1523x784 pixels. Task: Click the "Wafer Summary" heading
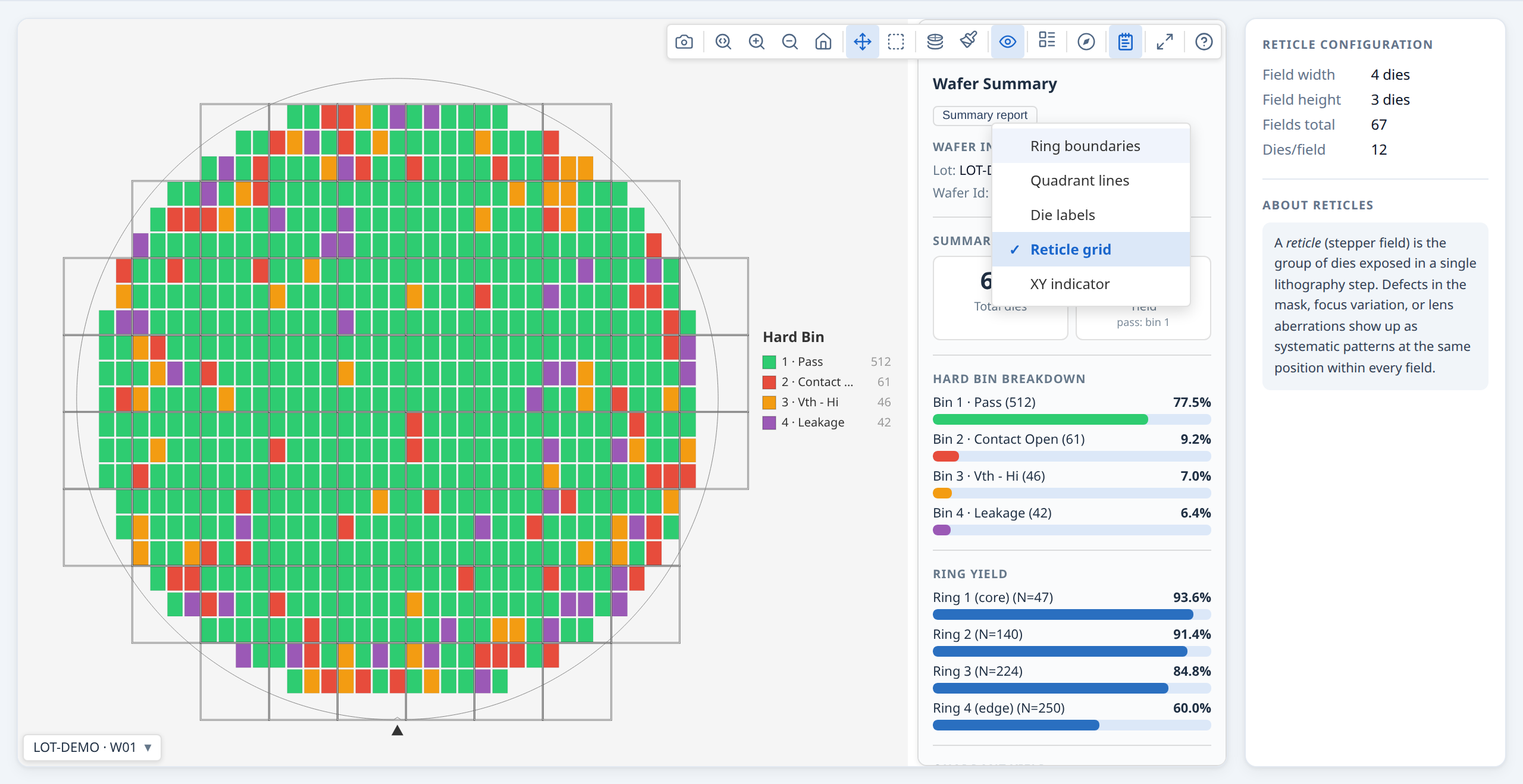995,84
